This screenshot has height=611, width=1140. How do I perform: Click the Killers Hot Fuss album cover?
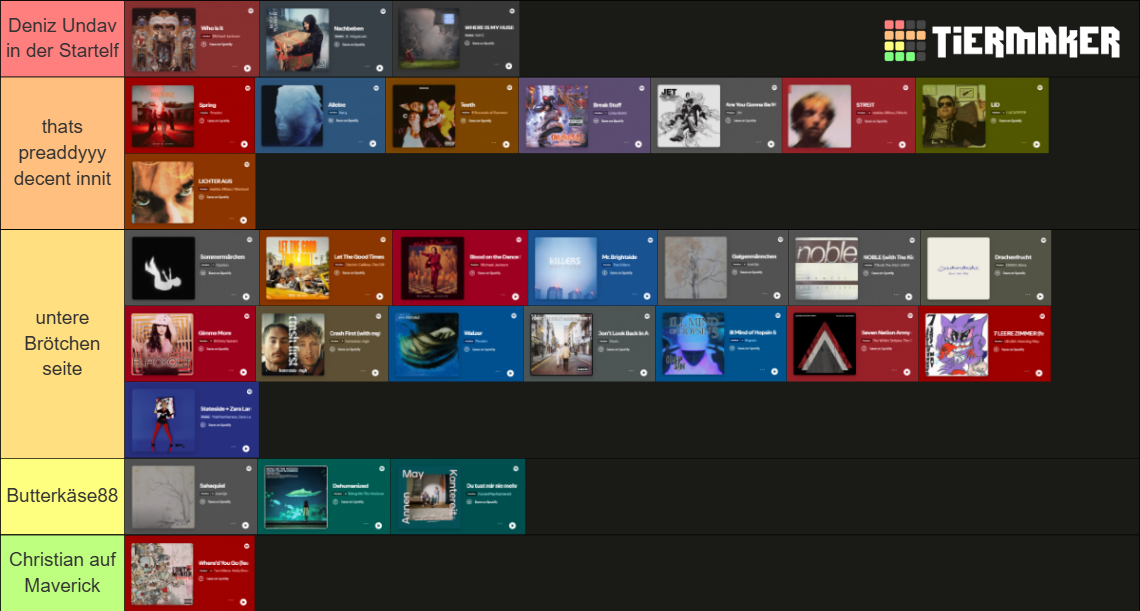[x=566, y=268]
